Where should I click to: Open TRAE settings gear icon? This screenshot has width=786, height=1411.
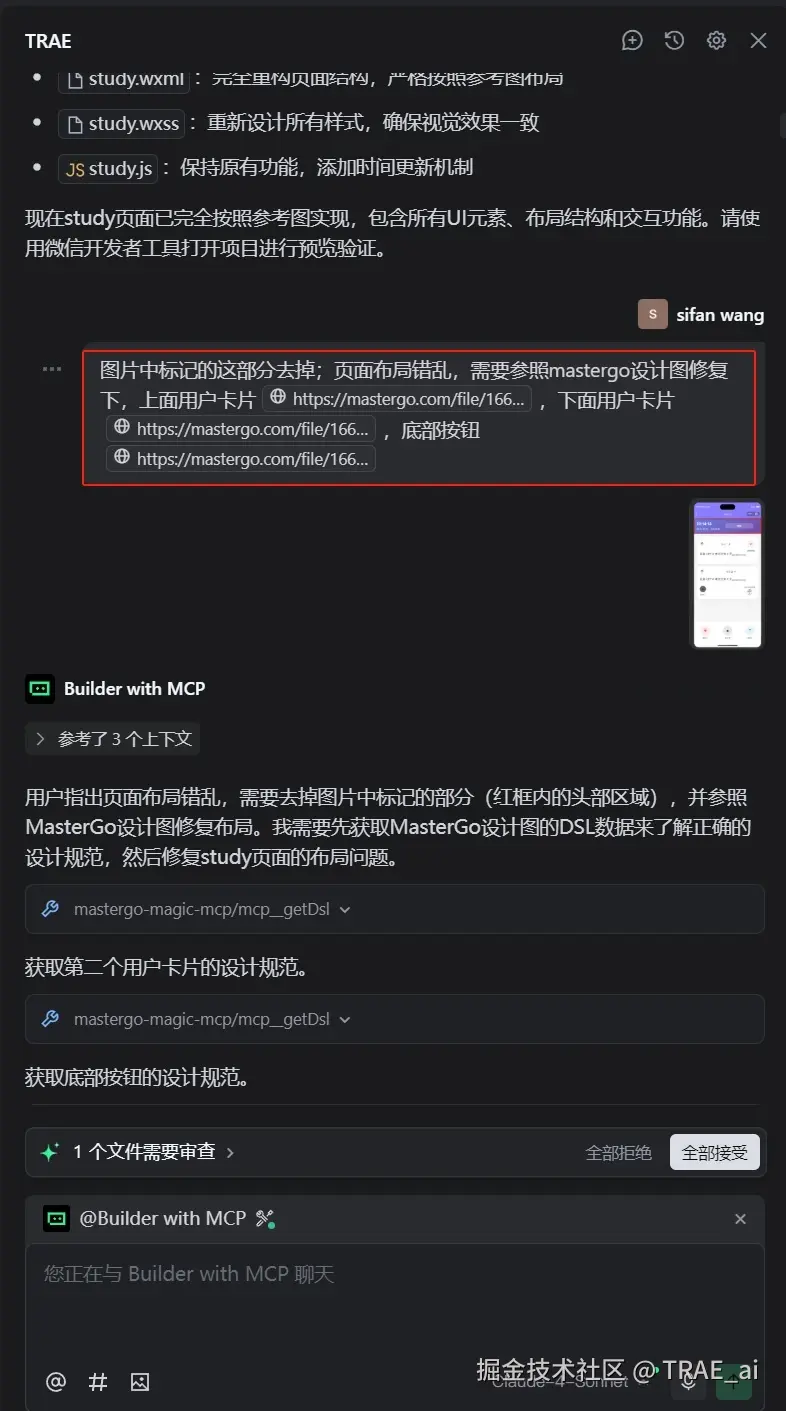pyautogui.click(x=716, y=40)
